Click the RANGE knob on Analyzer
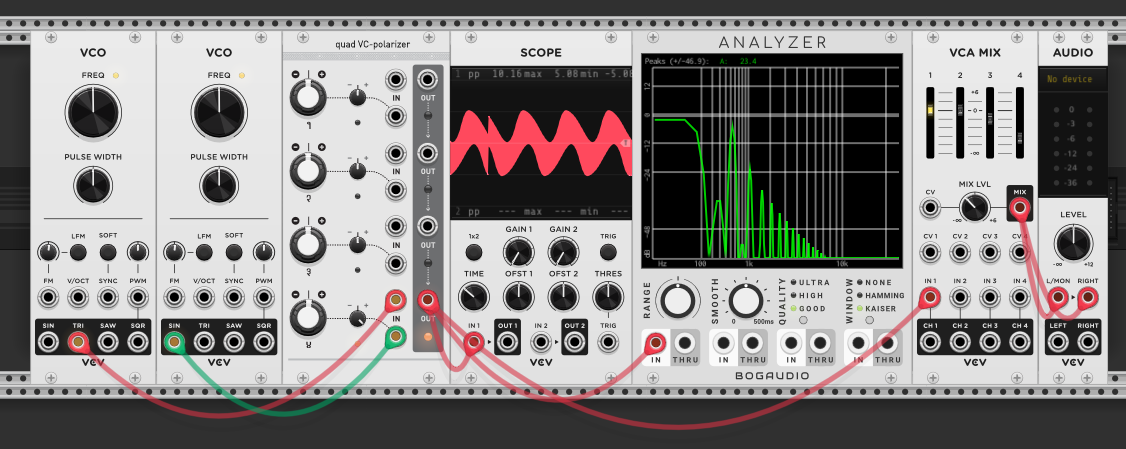 tap(679, 299)
